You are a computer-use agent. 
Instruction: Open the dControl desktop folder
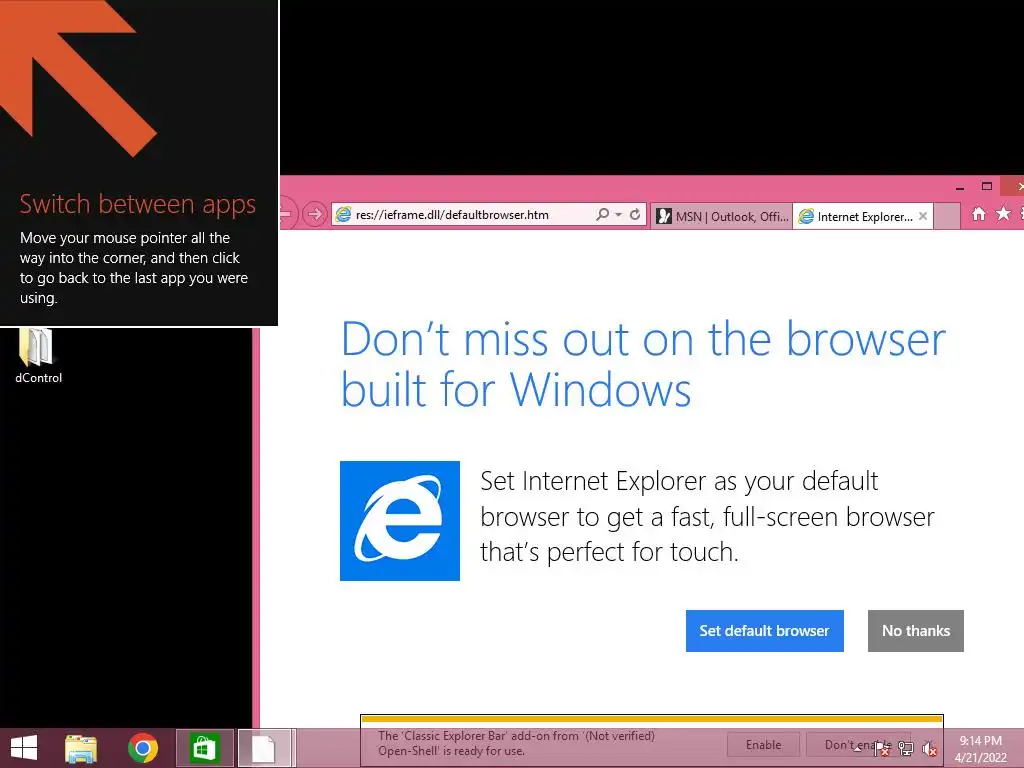(x=38, y=356)
